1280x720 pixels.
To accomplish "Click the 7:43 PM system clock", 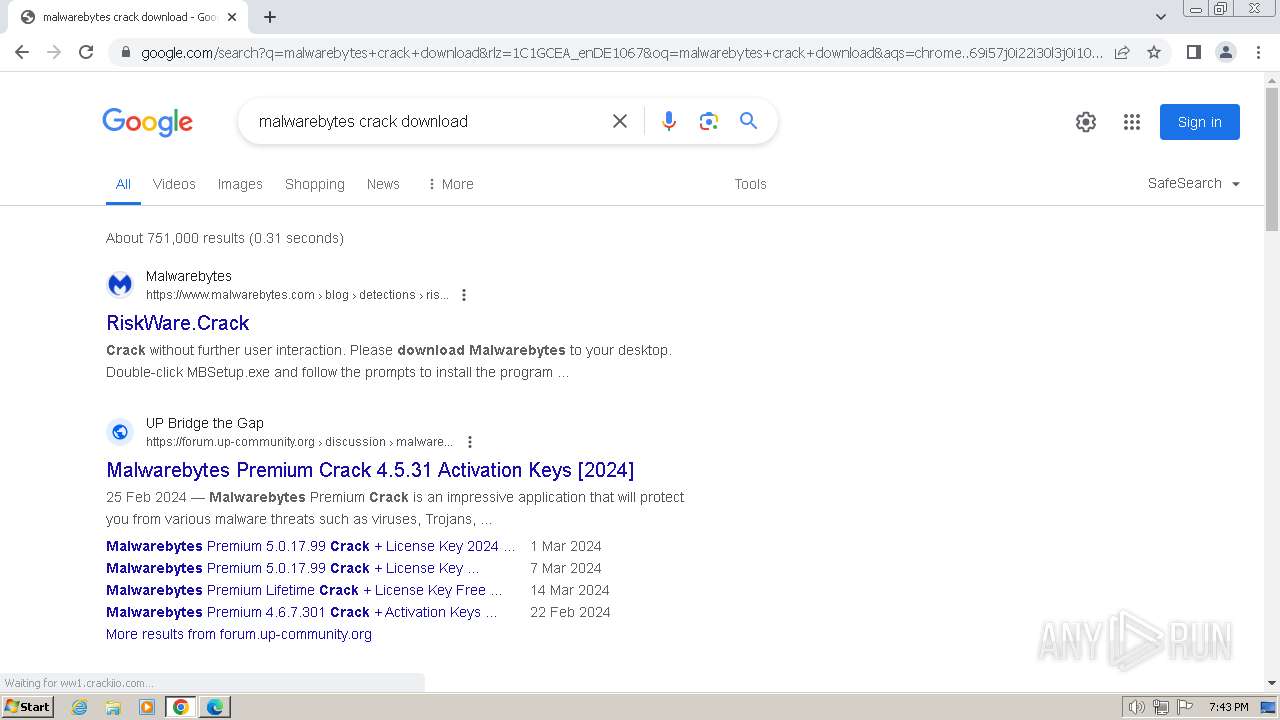I will click(x=1228, y=707).
